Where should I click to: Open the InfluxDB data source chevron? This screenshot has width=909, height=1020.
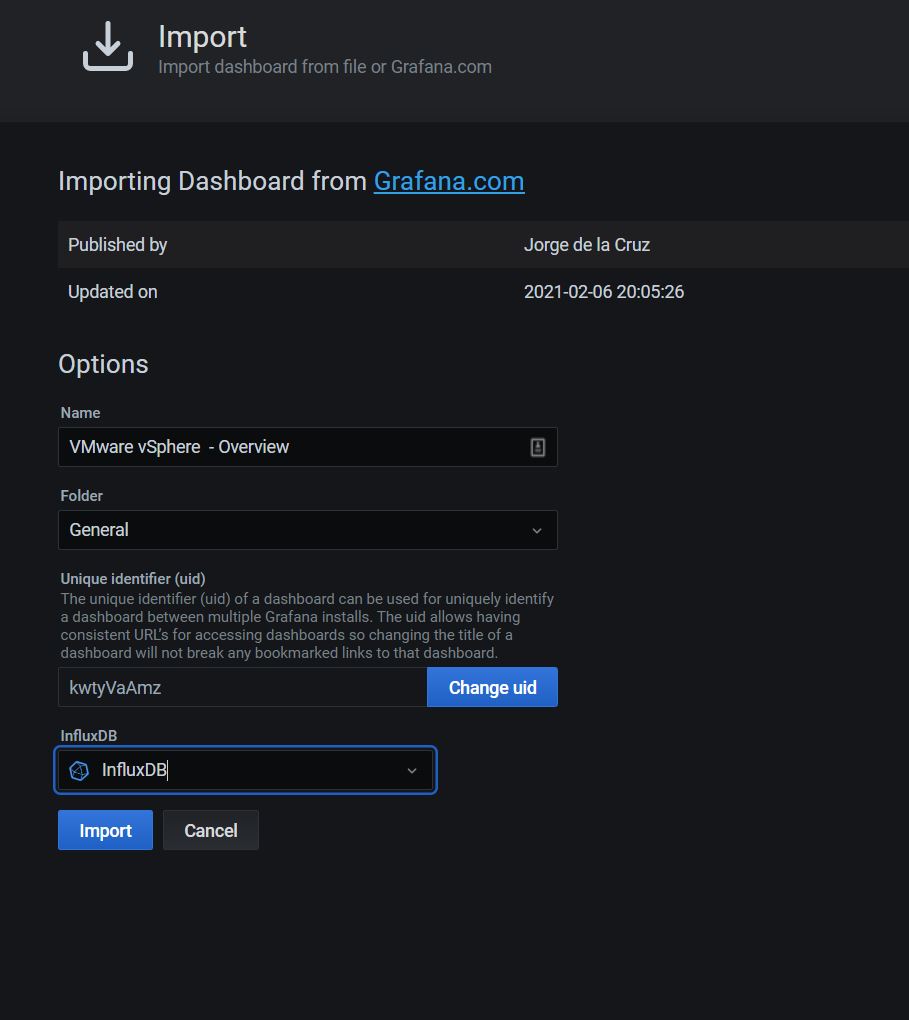(x=412, y=771)
